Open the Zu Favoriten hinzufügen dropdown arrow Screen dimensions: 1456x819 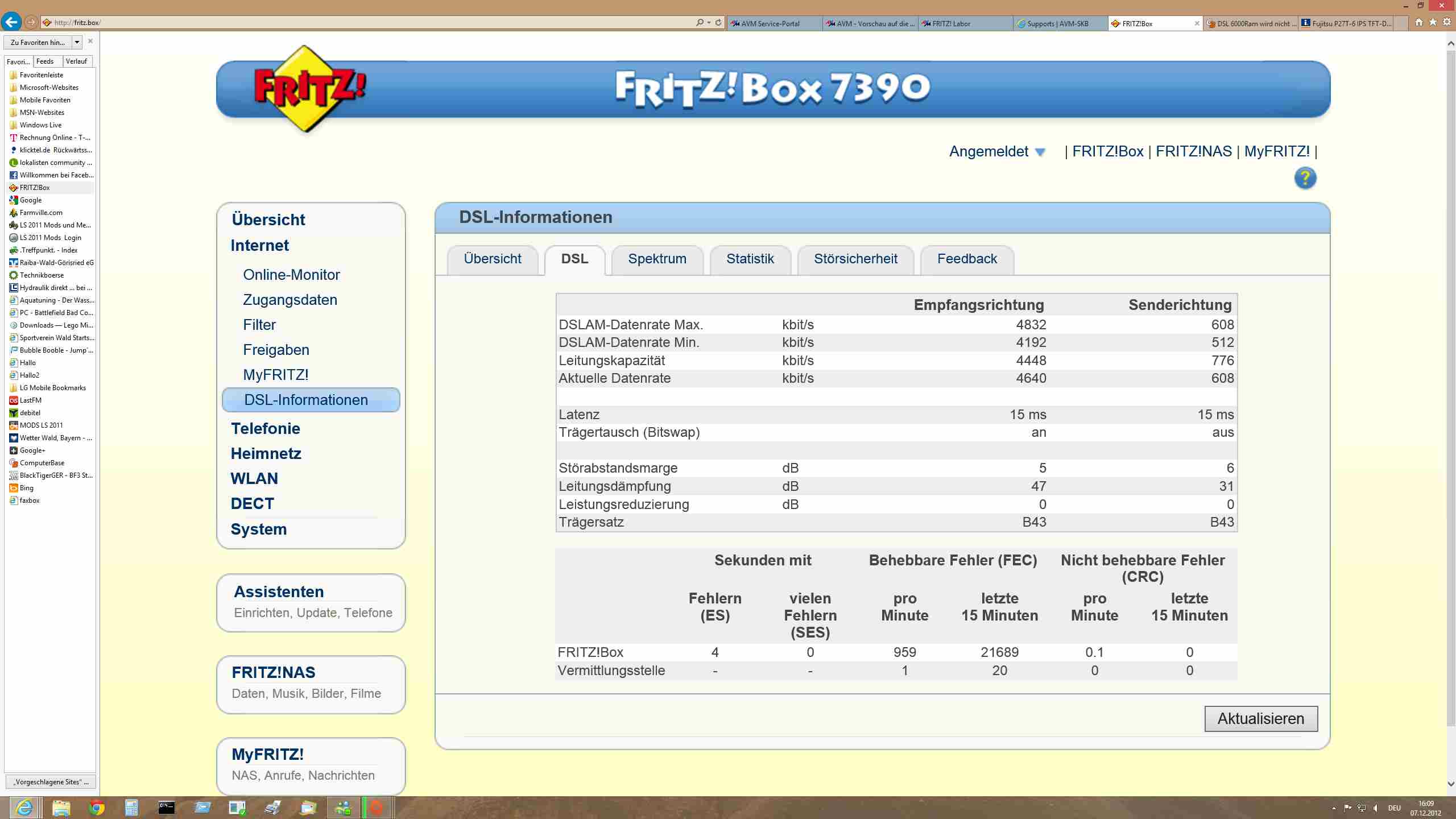tap(77, 42)
